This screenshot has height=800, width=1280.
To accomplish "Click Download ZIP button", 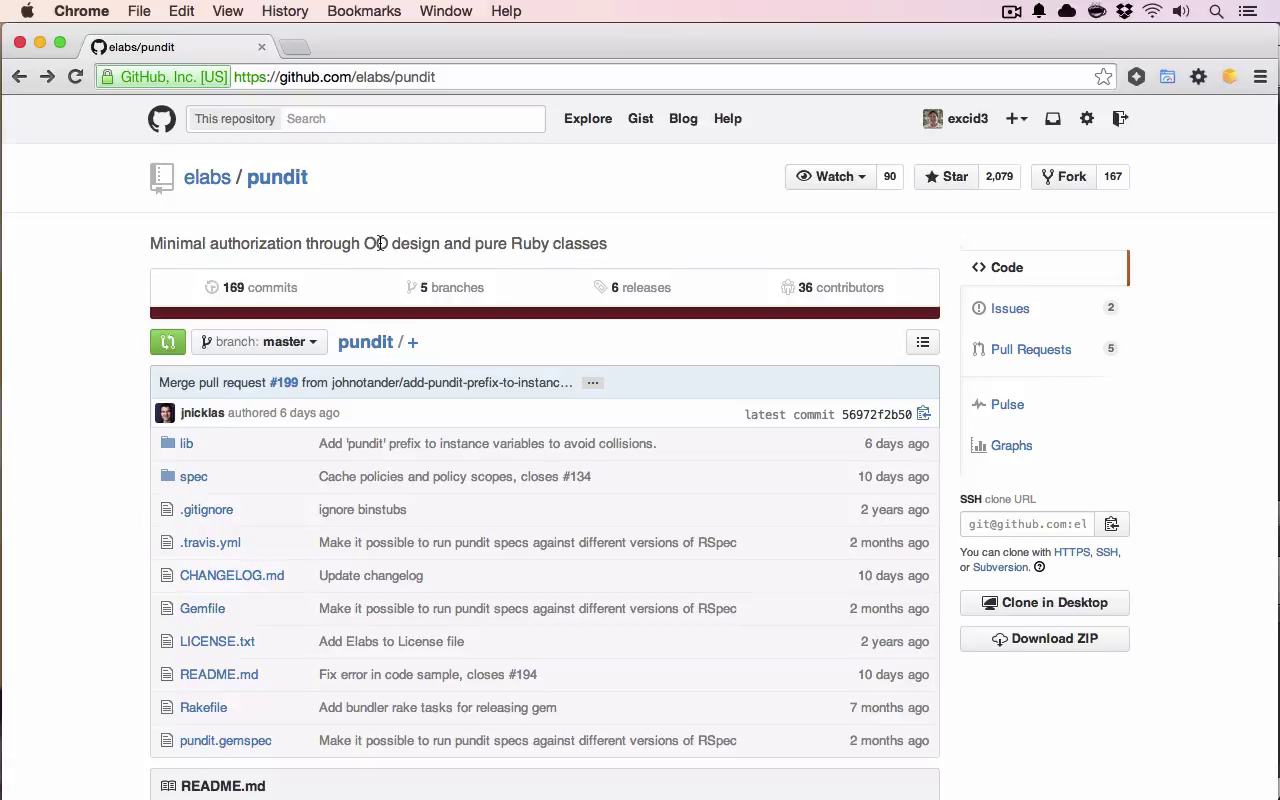I will tap(1045, 639).
